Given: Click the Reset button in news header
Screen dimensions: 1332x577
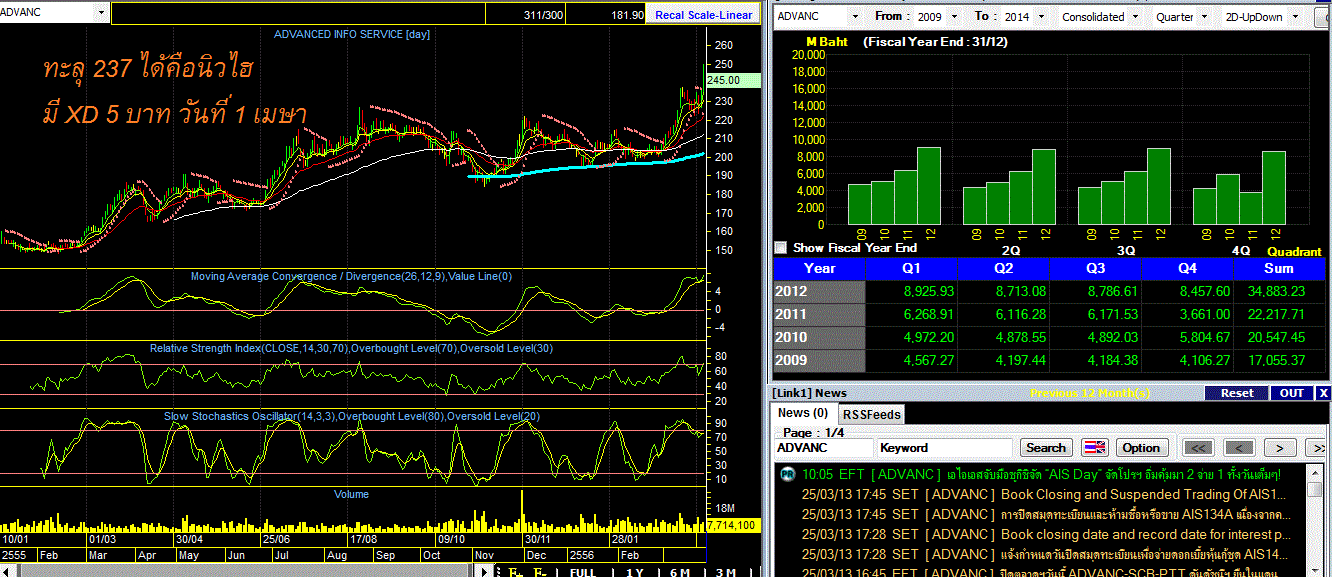Looking at the screenshot, I should click(x=1237, y=393).
